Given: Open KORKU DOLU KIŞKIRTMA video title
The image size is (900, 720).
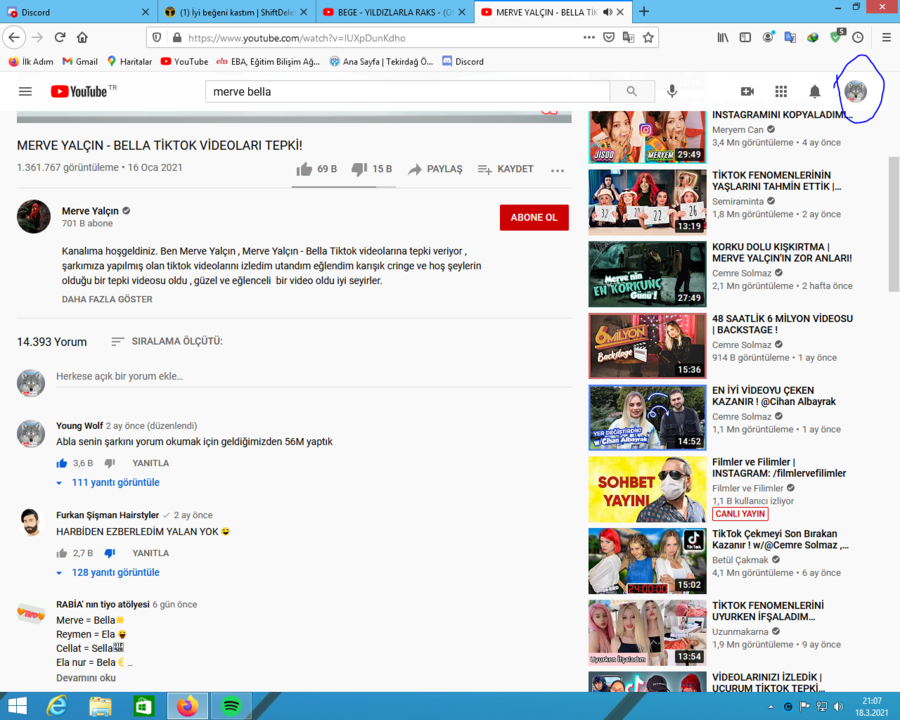Looking at the screenshot, I should pyautogui.click(x=782, y=252).
